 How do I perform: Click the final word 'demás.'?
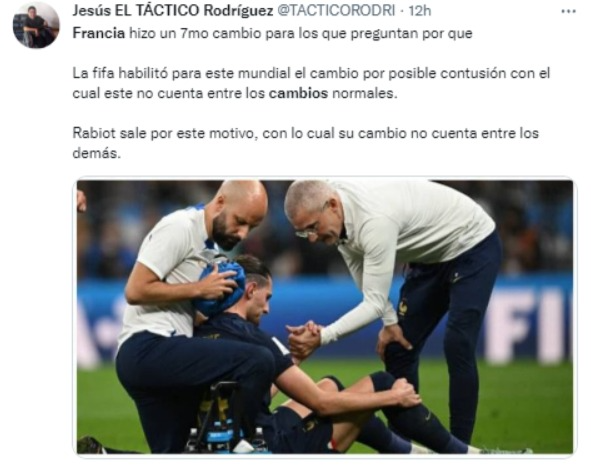point(96,153)
